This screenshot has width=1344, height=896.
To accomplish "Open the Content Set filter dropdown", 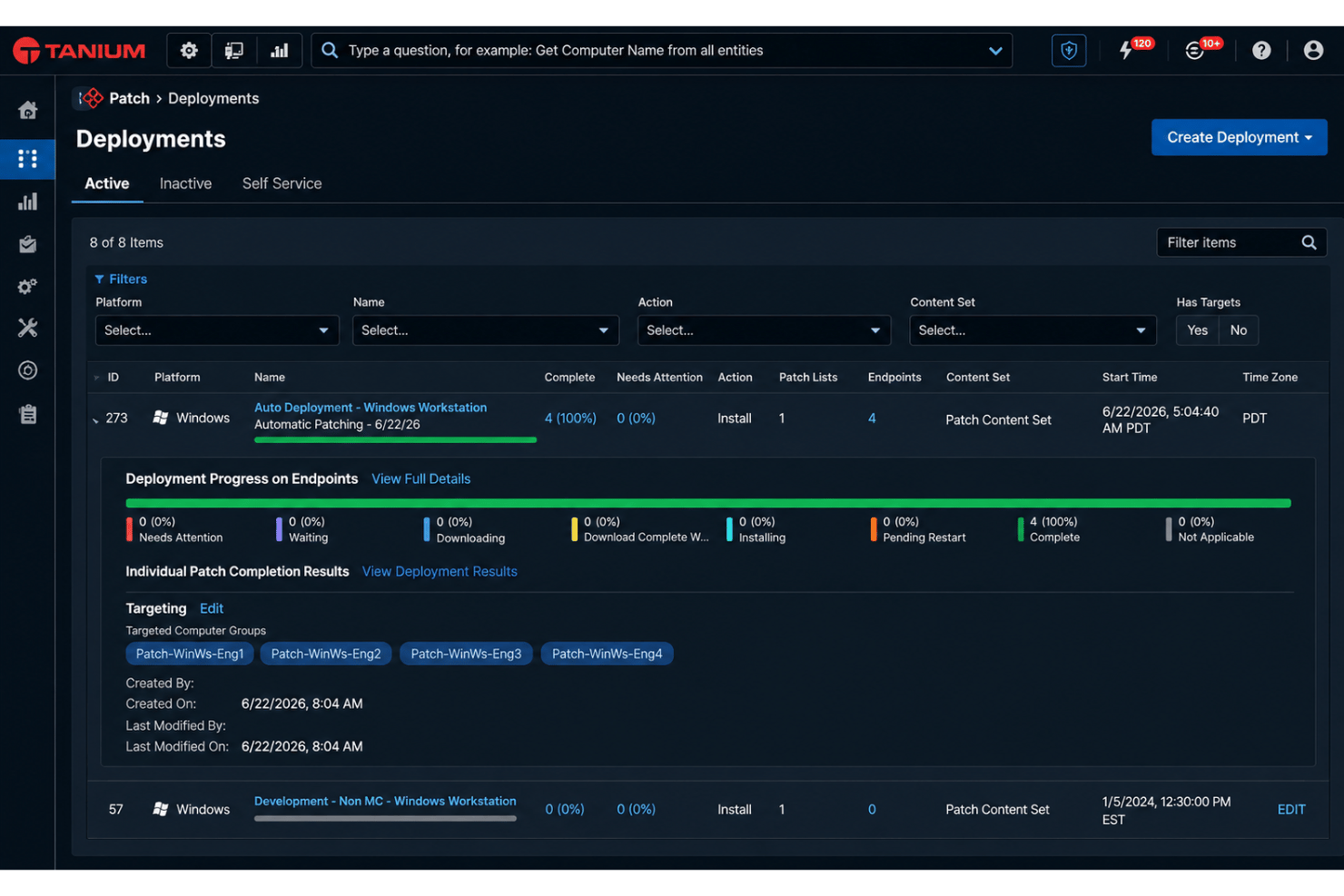I will pyautogui.click(x=1033, y=330).
